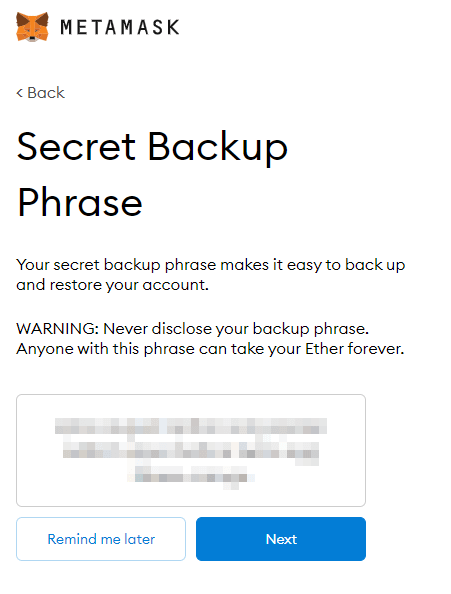Go back using the Back link
This screenshot has width=451, height=594.
click(41, 93)
